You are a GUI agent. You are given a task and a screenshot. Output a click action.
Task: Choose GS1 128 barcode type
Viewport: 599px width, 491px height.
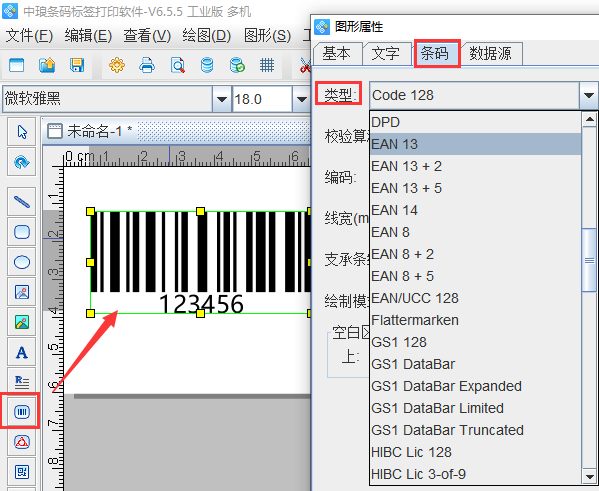tap(475, 342)
